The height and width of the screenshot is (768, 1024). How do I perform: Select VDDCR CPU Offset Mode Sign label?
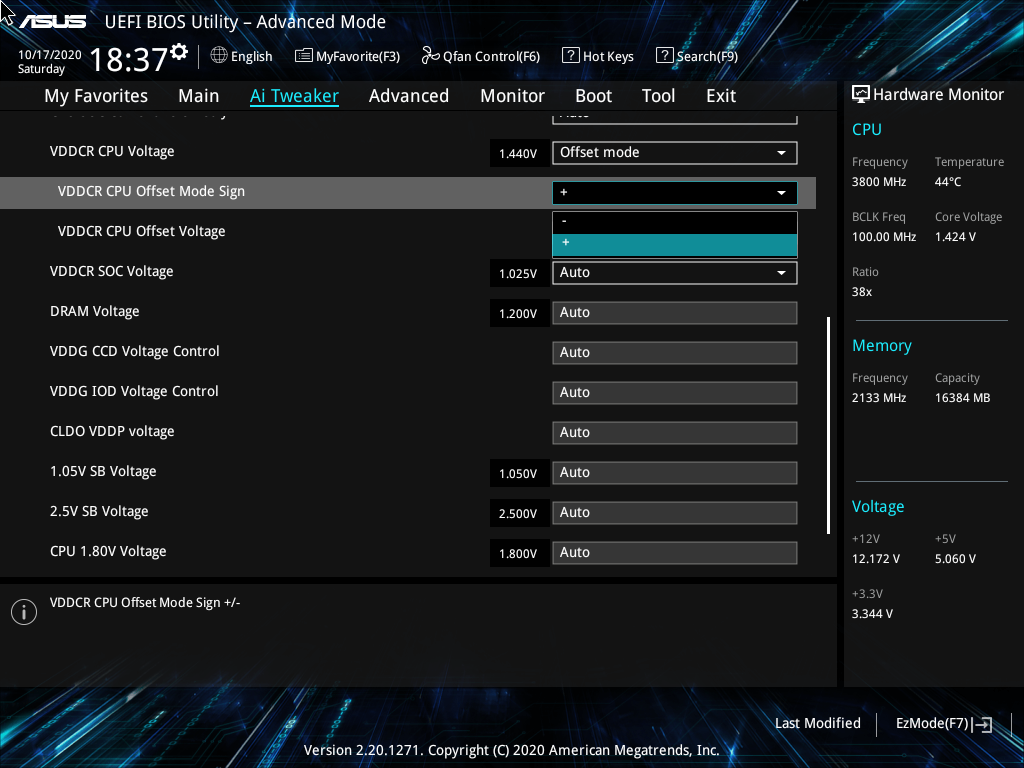152,191
